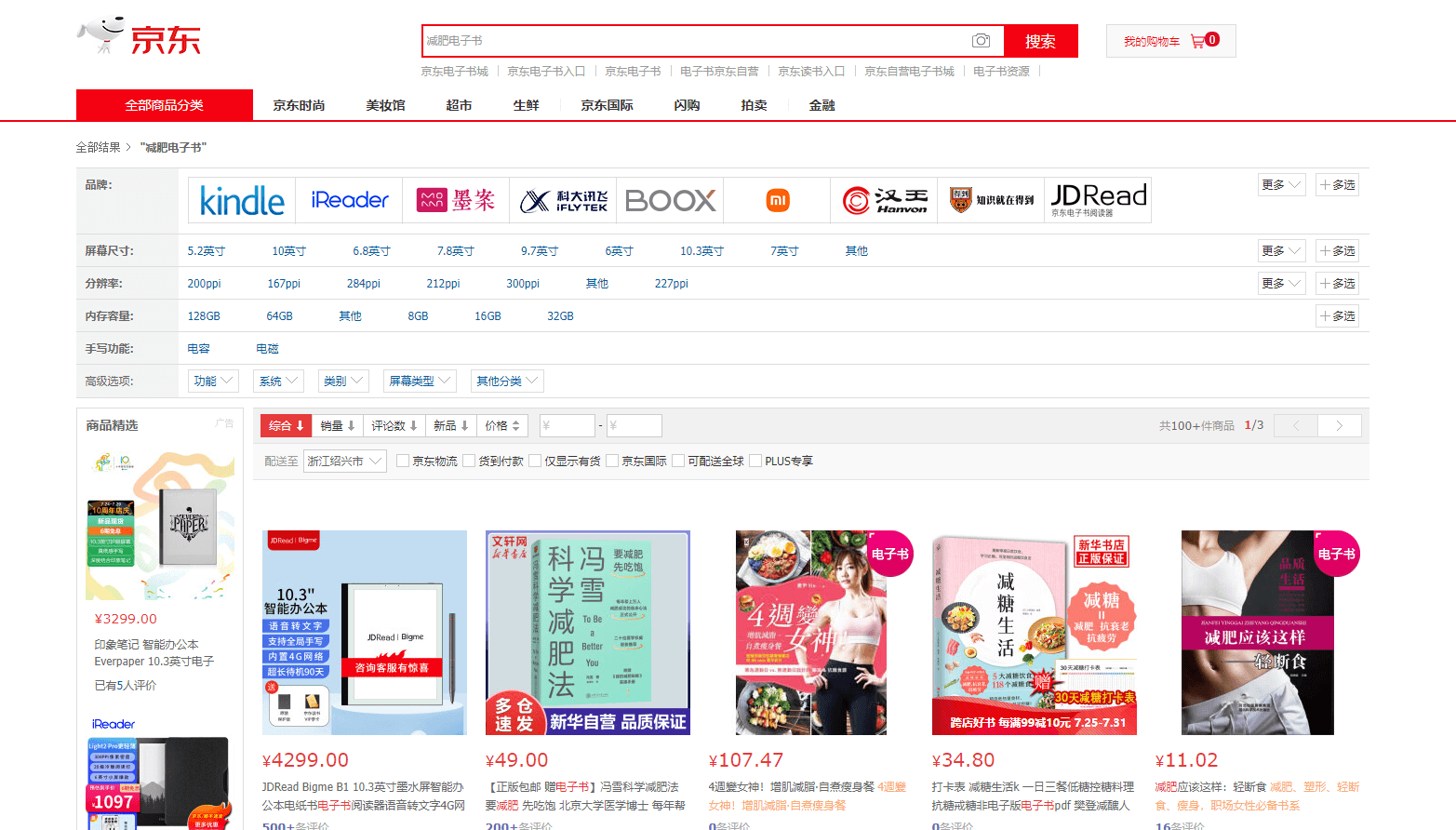Select the JDRead brand logo
1456x830 pixels.
tap(1098, 200)
